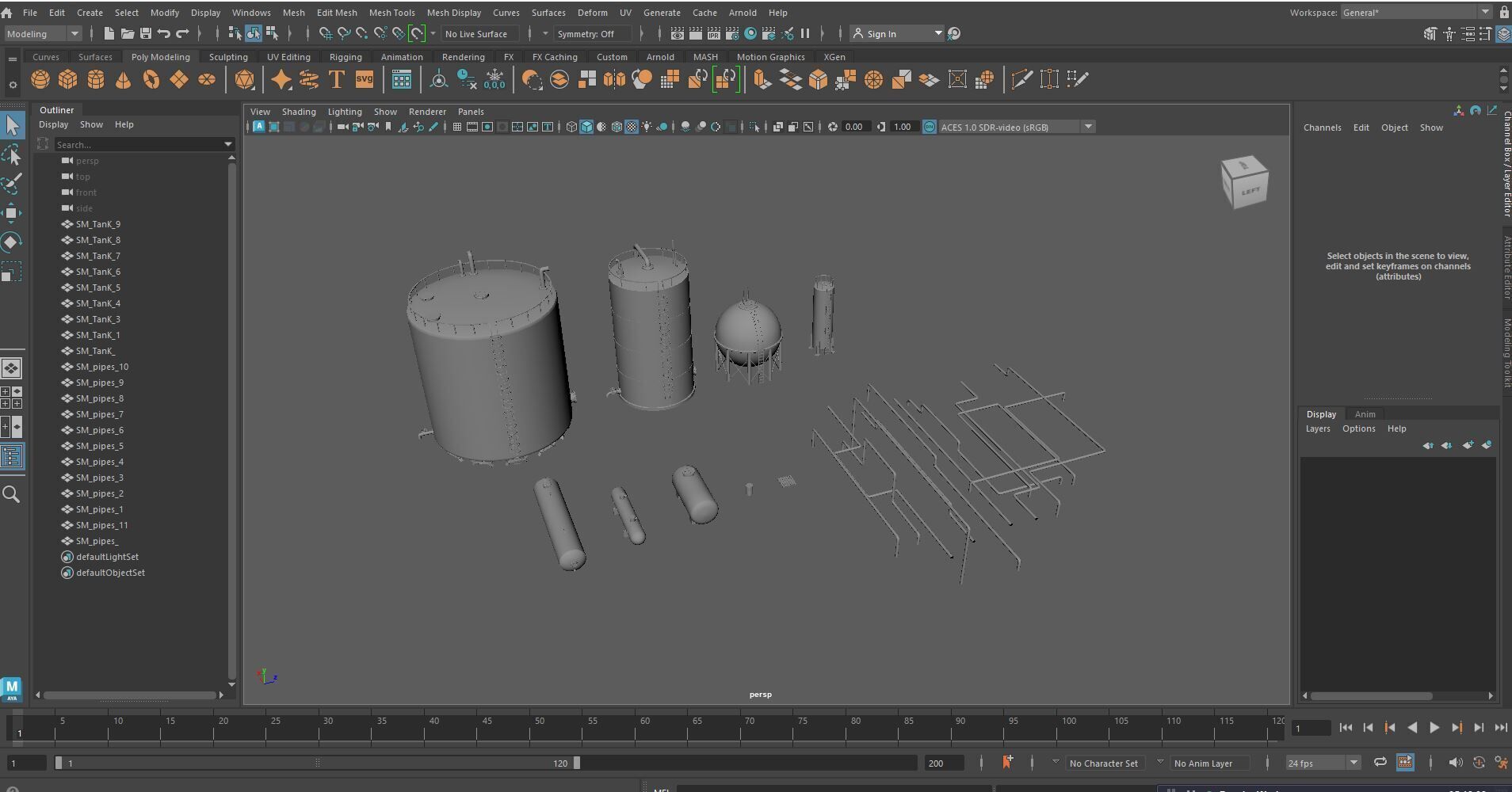Click the view cube in viewport
This screenshot has width=1512, height=792.
pyautogui.click(x=1244, y=182)
